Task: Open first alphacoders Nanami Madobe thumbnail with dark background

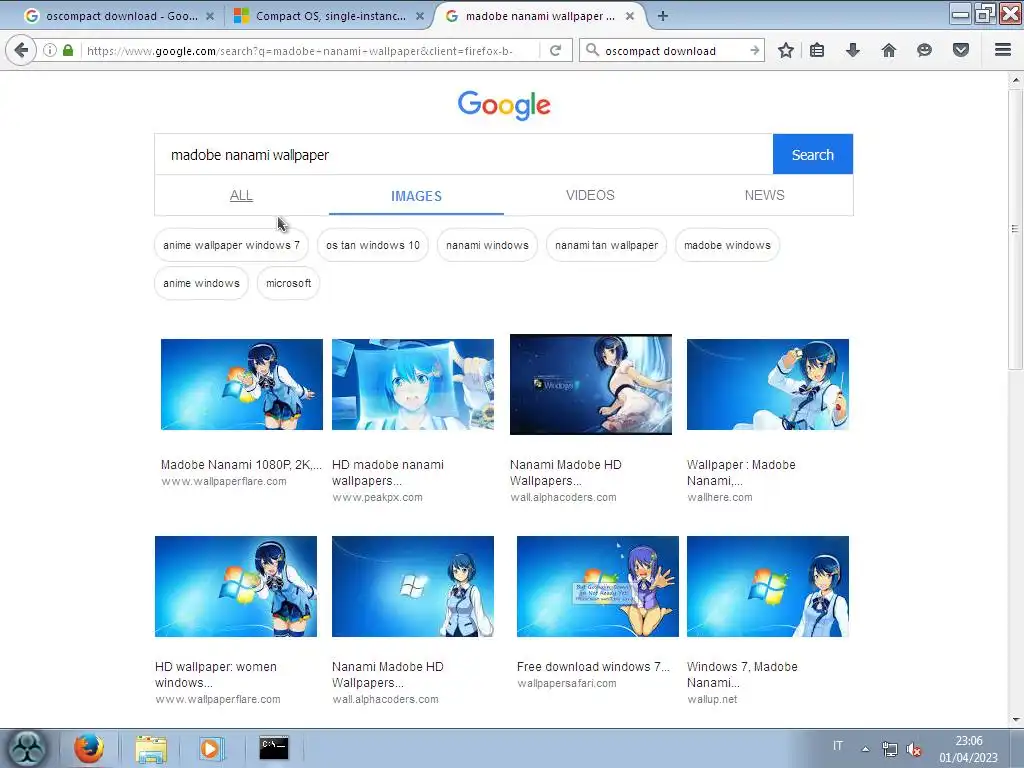Action: point(590,384)
